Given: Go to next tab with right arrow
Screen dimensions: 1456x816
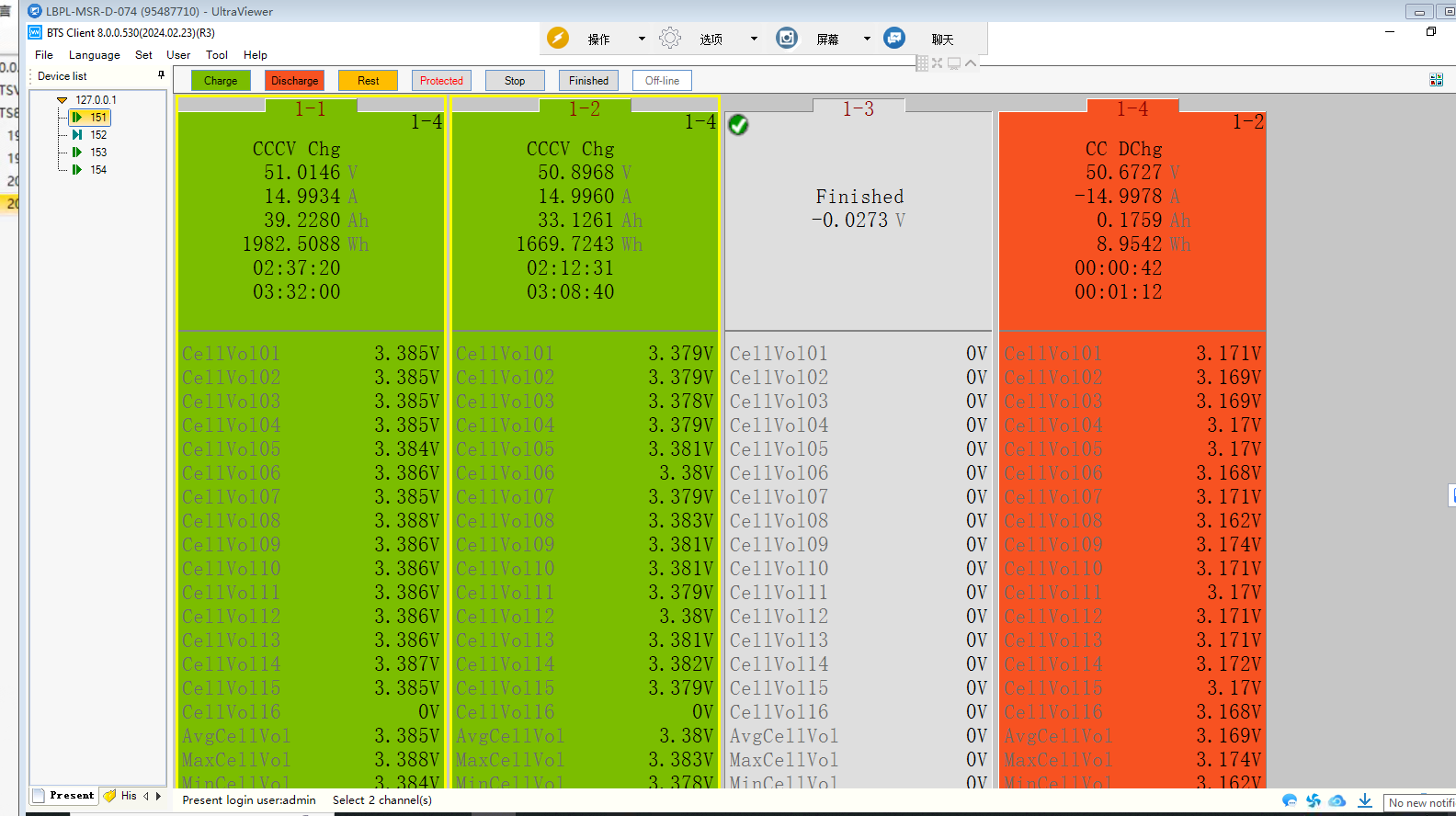Looking at the screenshot, I should [158, 796].
